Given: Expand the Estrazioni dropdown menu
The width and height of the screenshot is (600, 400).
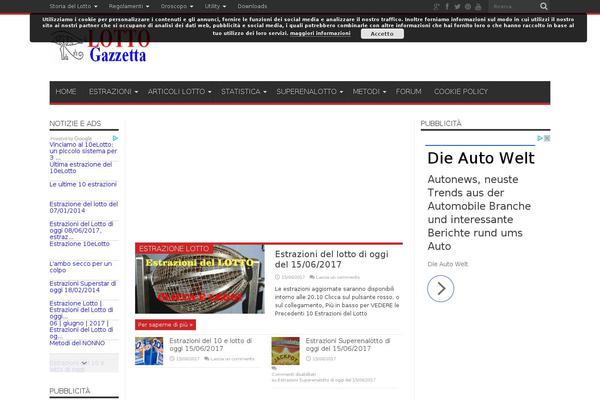Looking at the screenshot, I should 112,91.
